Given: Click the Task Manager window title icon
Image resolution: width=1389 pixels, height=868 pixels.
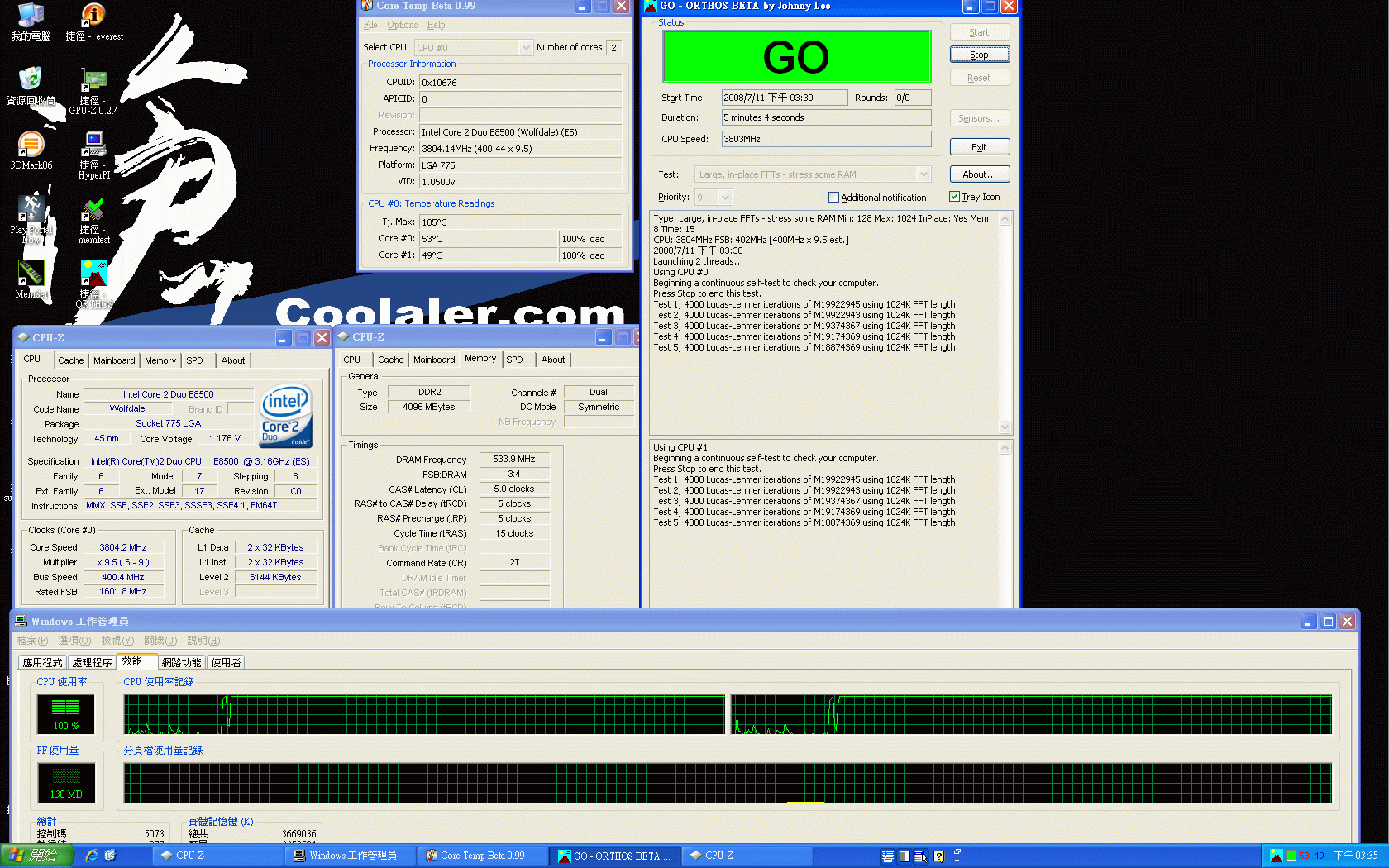Looking at the screenshot, I should pos(21,621).
